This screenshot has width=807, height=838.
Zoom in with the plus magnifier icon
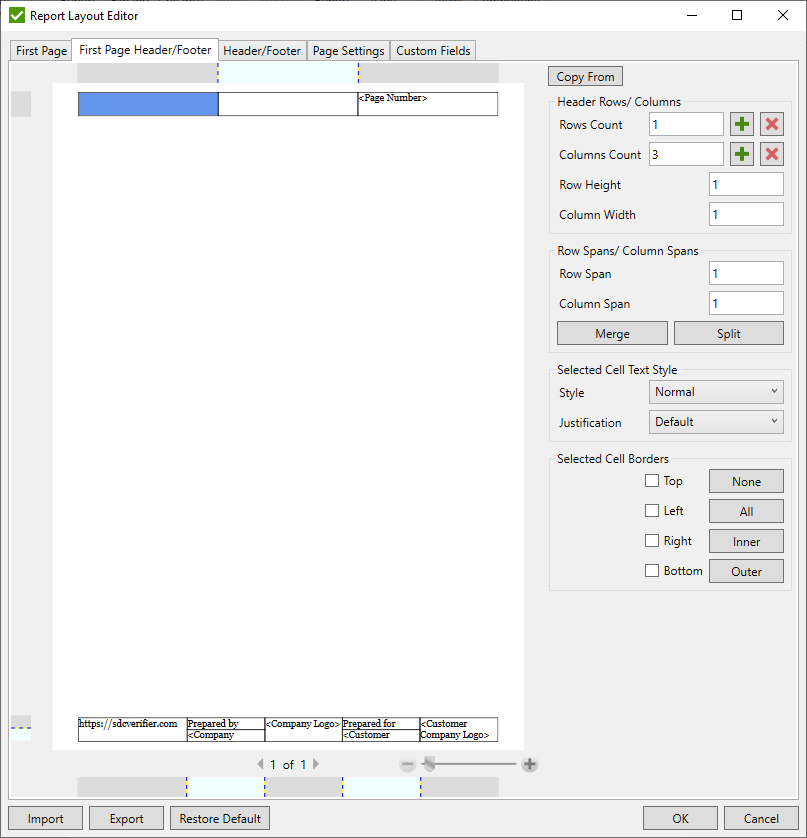coord(529,764)
